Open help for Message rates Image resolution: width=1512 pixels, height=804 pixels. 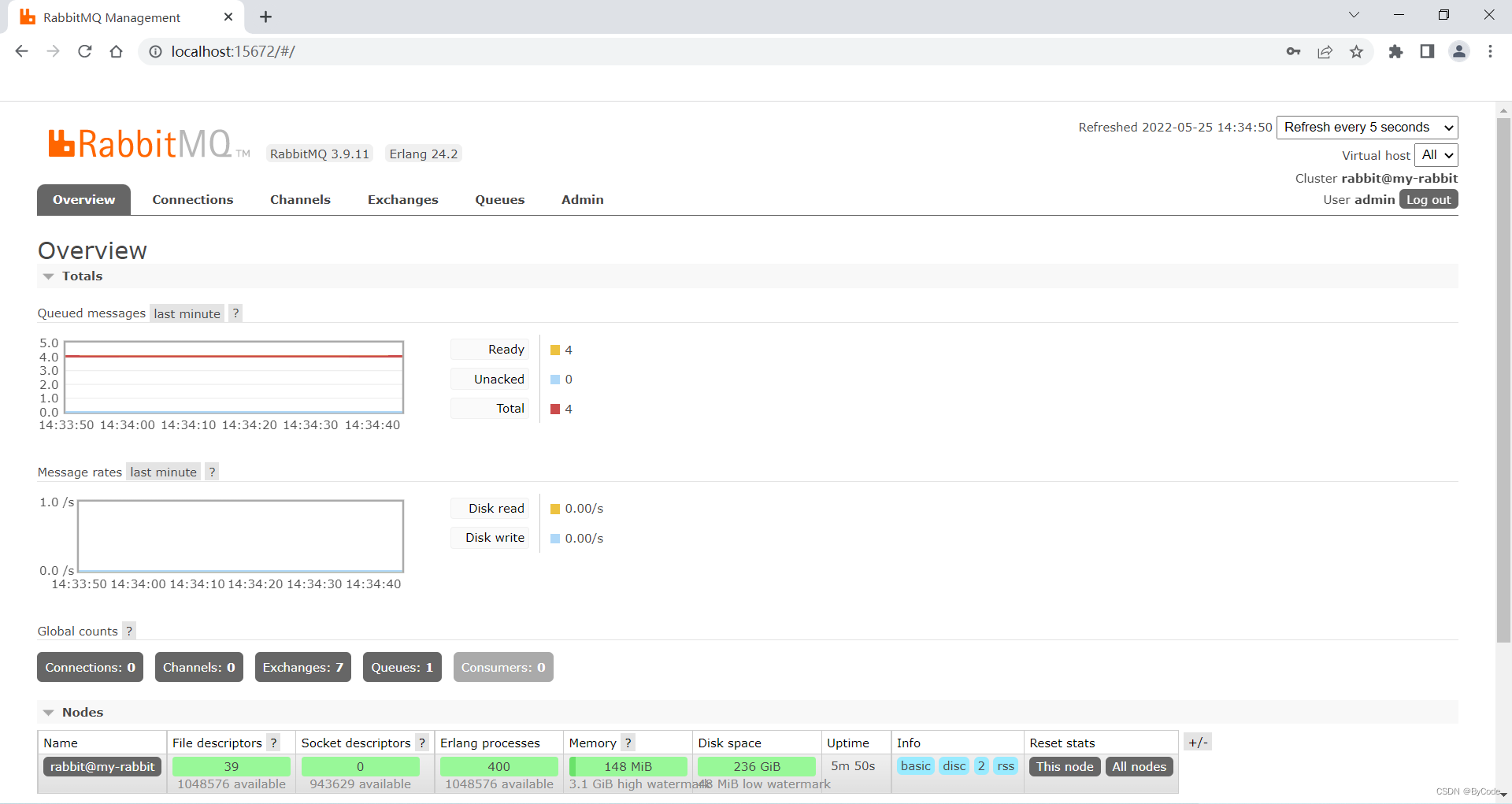tap(212, 472)
